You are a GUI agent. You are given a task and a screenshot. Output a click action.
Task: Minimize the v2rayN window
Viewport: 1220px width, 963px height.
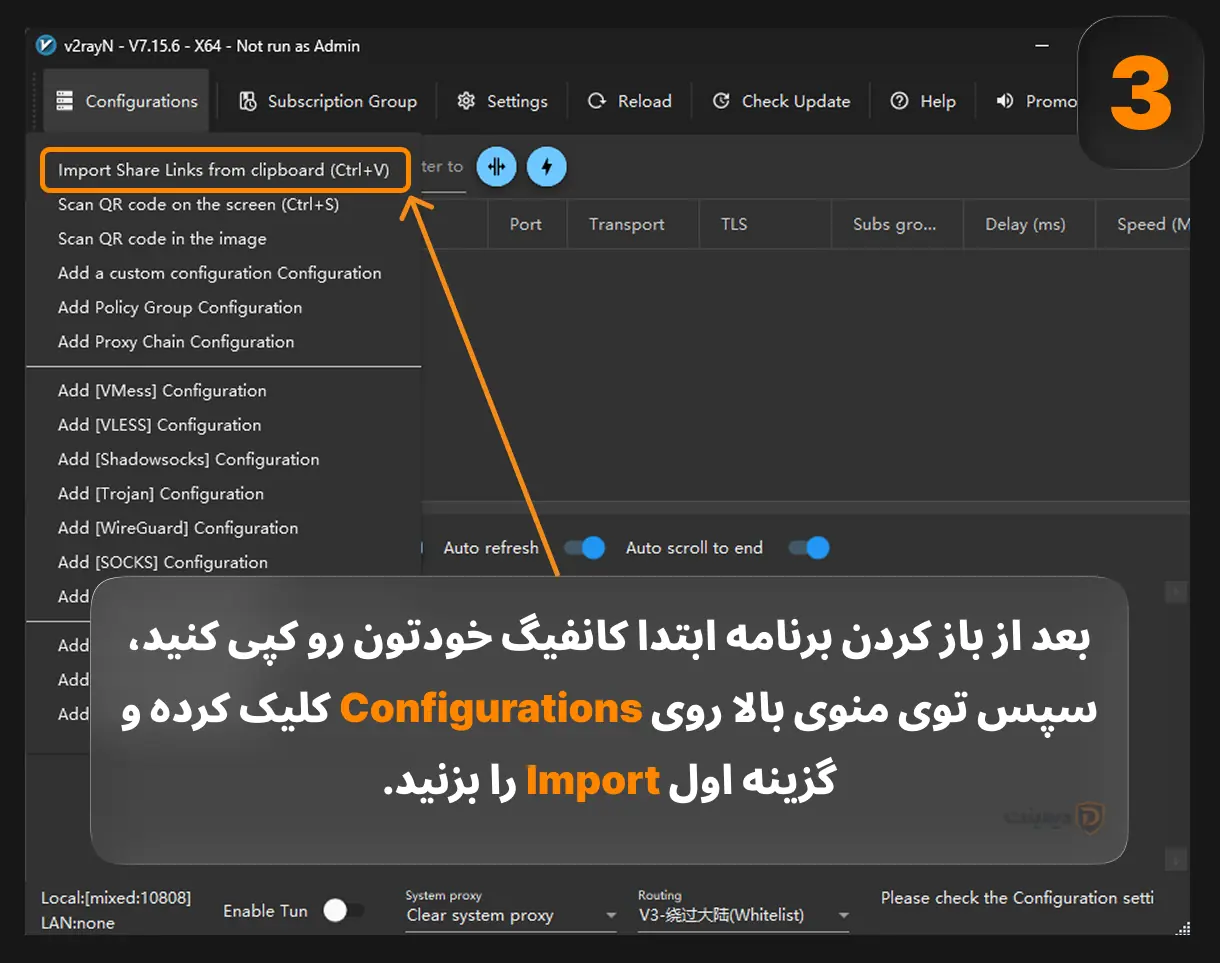point(1043,46)
